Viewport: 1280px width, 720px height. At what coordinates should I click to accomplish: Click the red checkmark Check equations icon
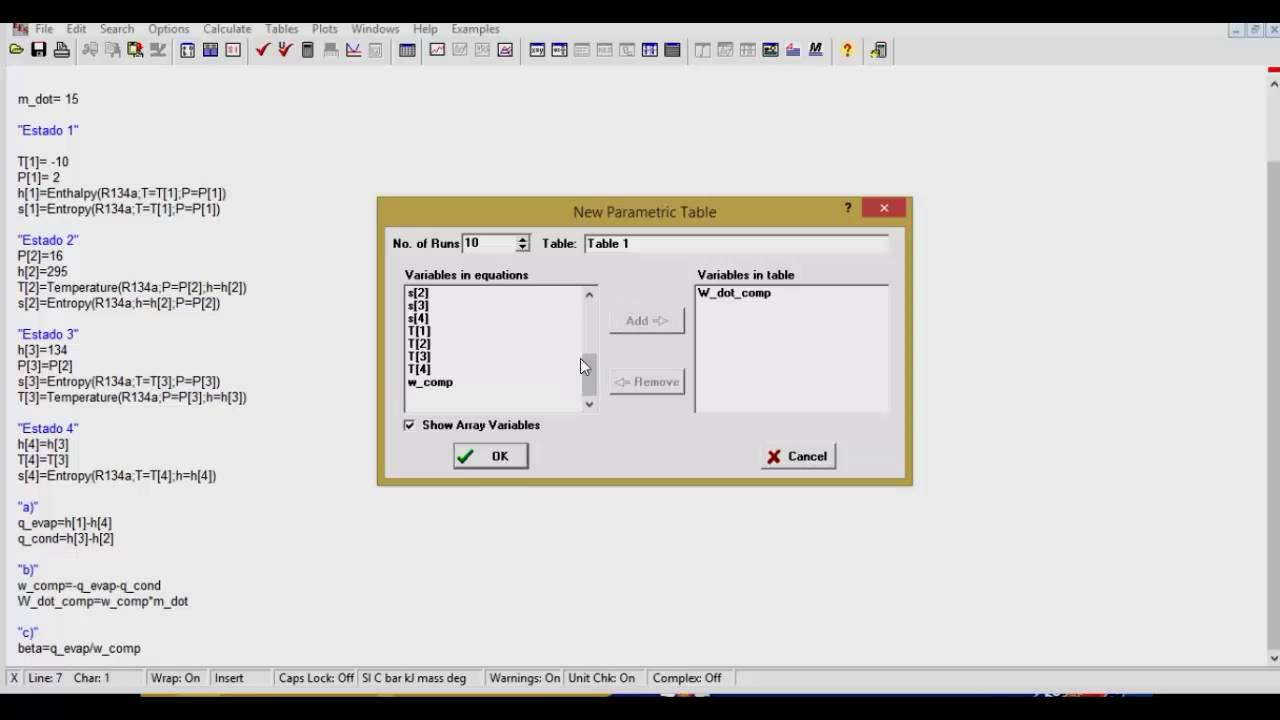point(262,50)
